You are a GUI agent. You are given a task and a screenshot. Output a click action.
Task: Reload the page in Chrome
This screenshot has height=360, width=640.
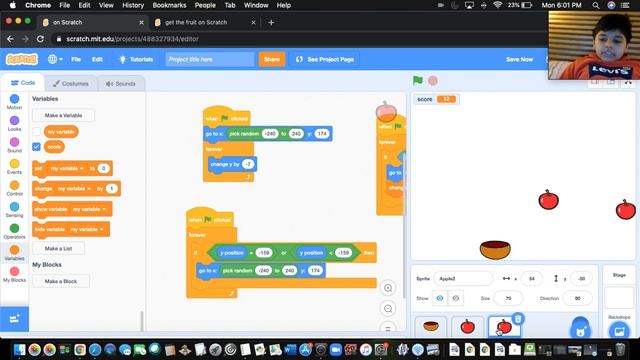[40, 39]
